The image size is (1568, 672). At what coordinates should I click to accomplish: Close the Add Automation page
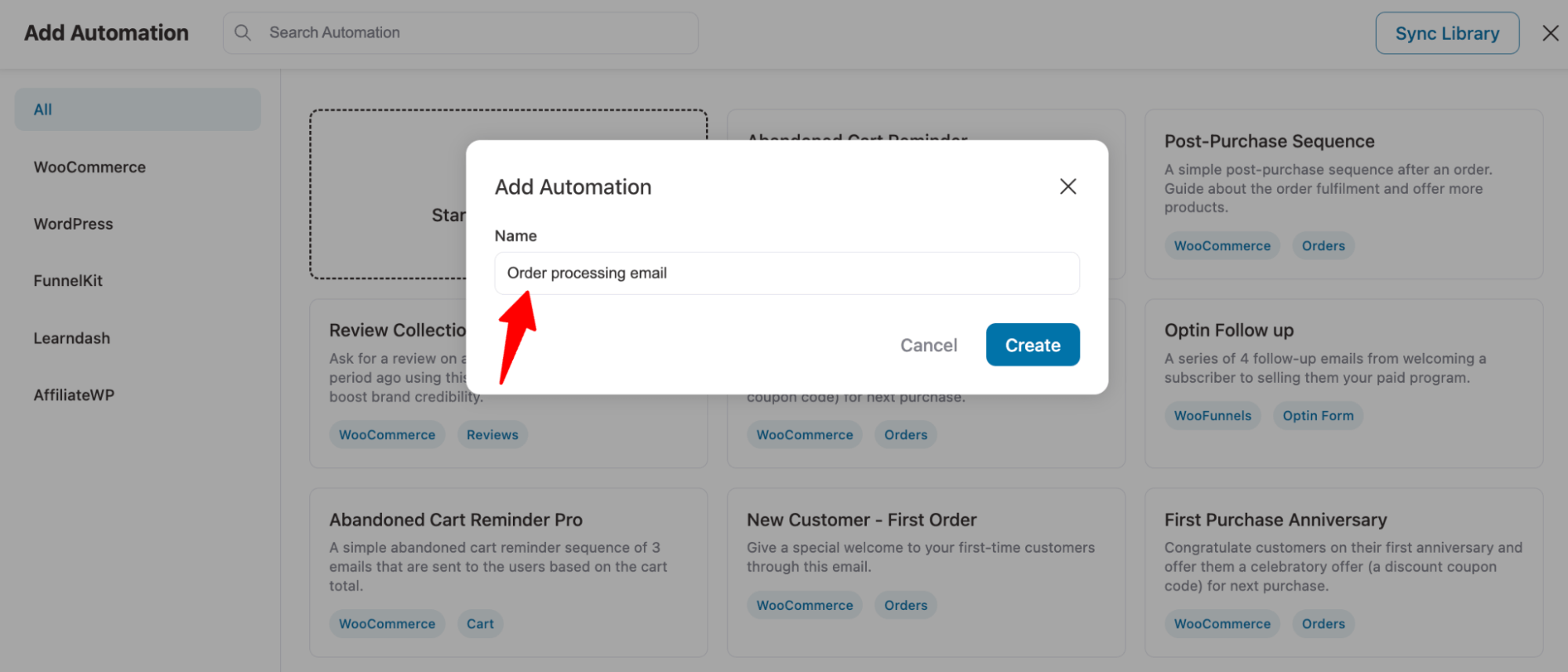[1550, 33]
